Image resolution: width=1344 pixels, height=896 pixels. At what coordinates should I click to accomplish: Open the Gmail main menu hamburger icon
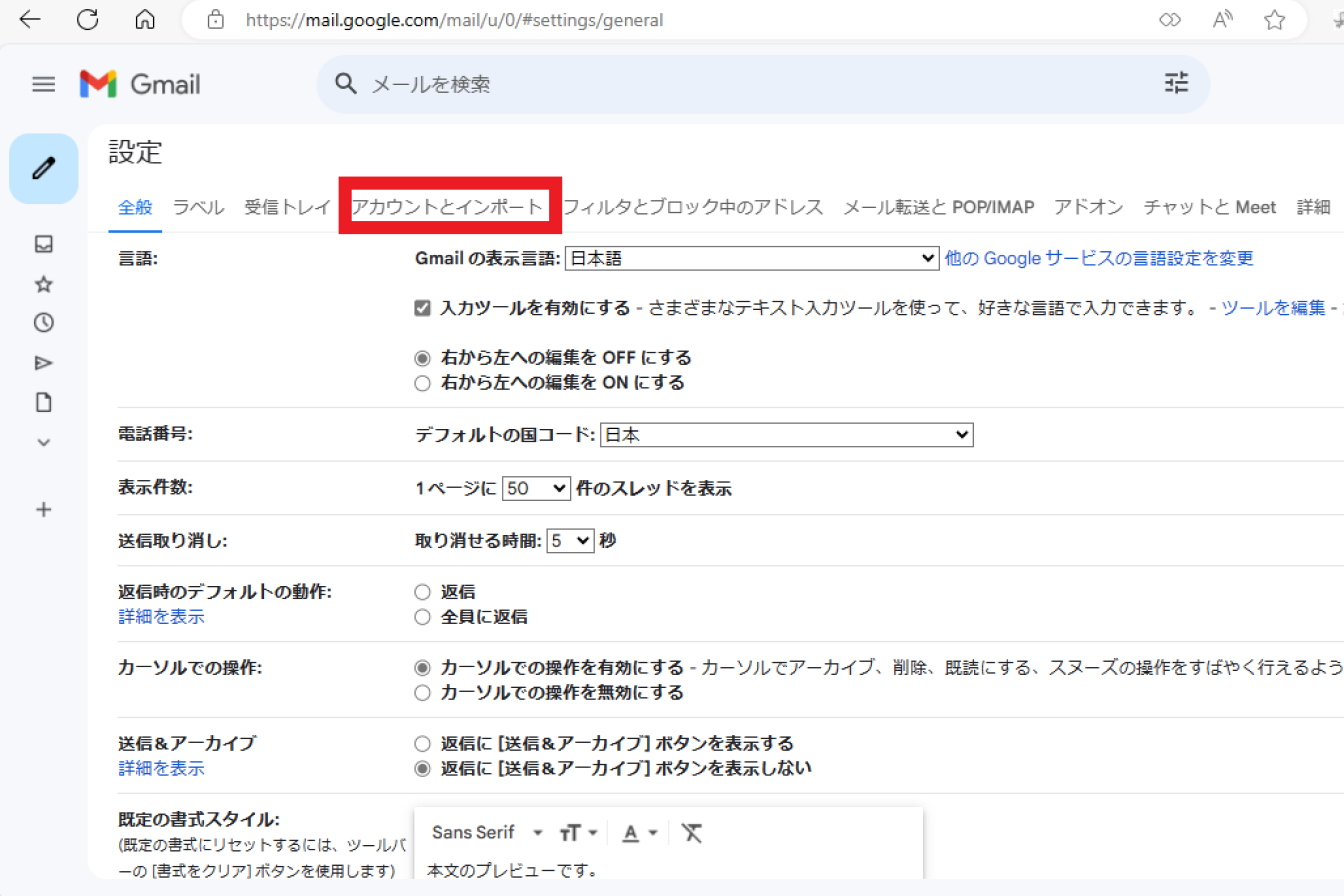44,85
